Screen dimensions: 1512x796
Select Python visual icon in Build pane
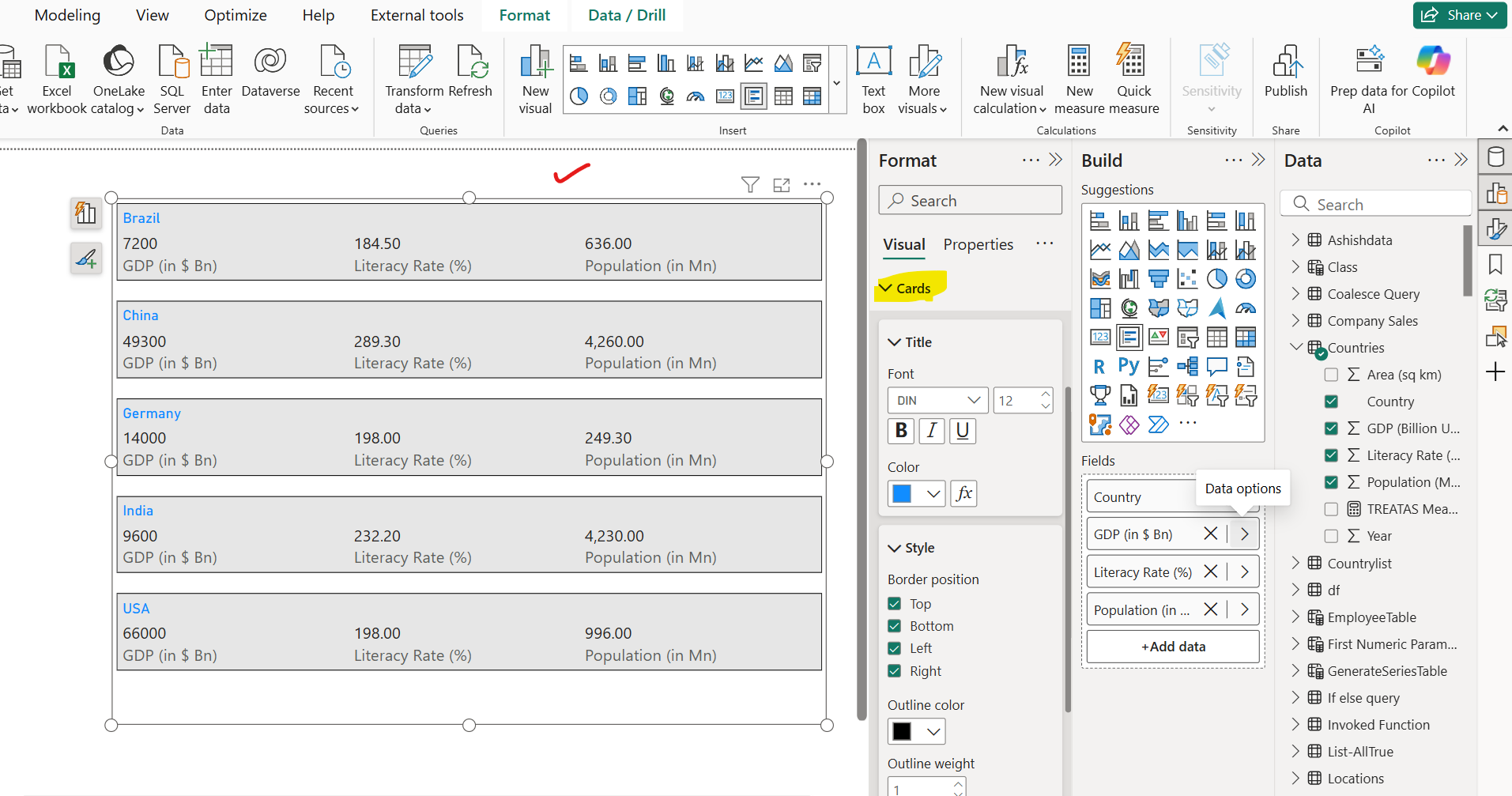1129,366
